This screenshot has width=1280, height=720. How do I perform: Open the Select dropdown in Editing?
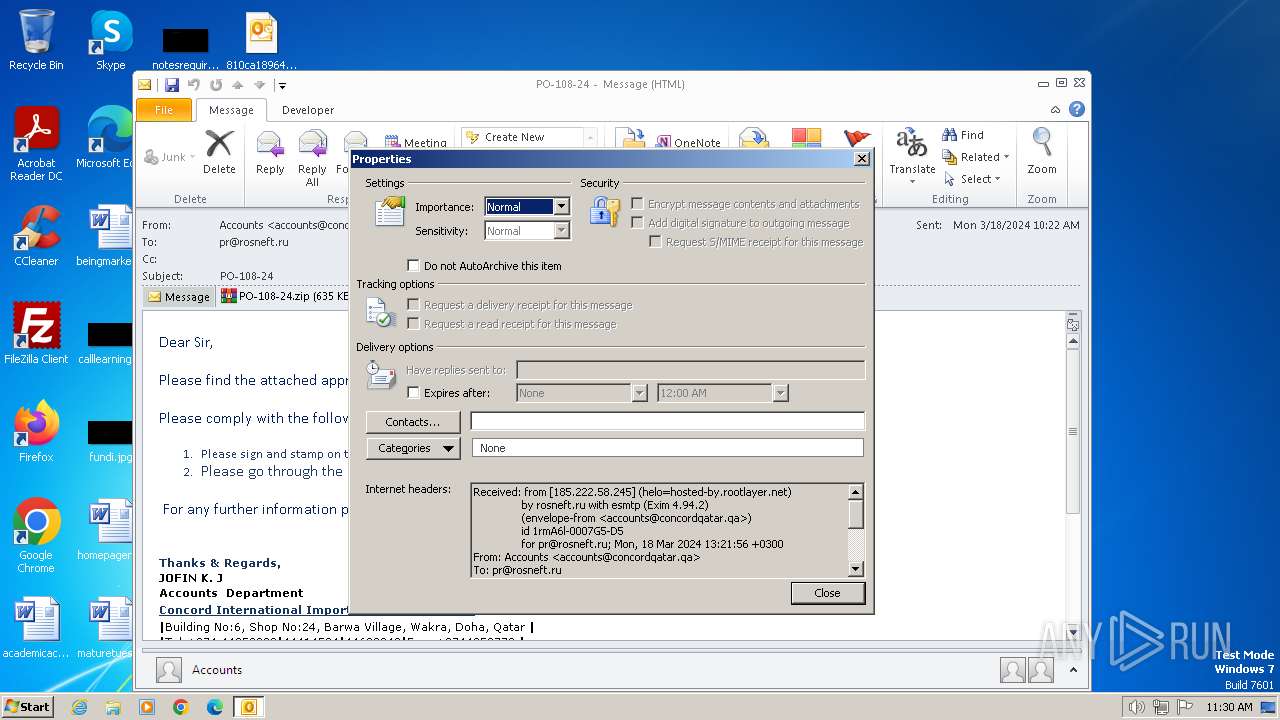(972, 179)
